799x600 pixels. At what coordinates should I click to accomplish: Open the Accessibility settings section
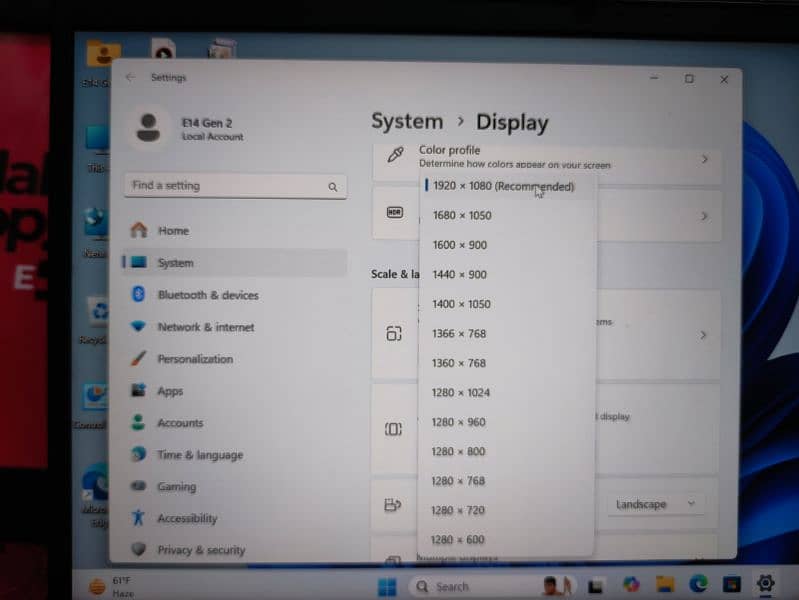186,518
